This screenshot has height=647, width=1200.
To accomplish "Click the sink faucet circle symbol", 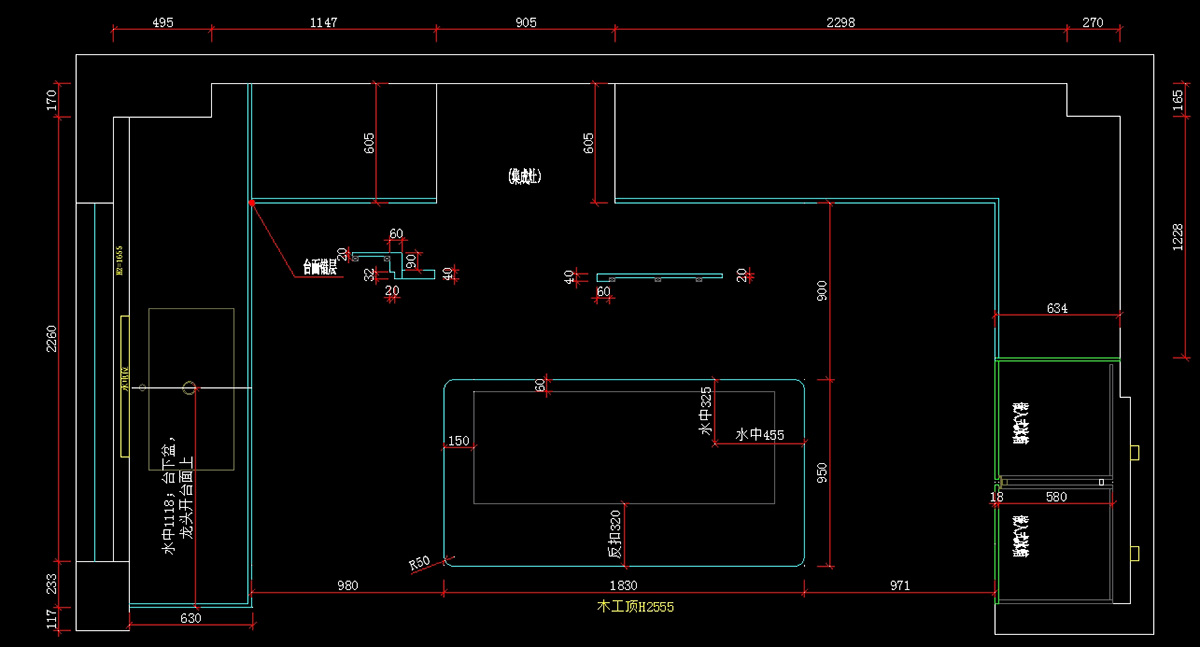I will pyautogui.click(x=189, y=387).
